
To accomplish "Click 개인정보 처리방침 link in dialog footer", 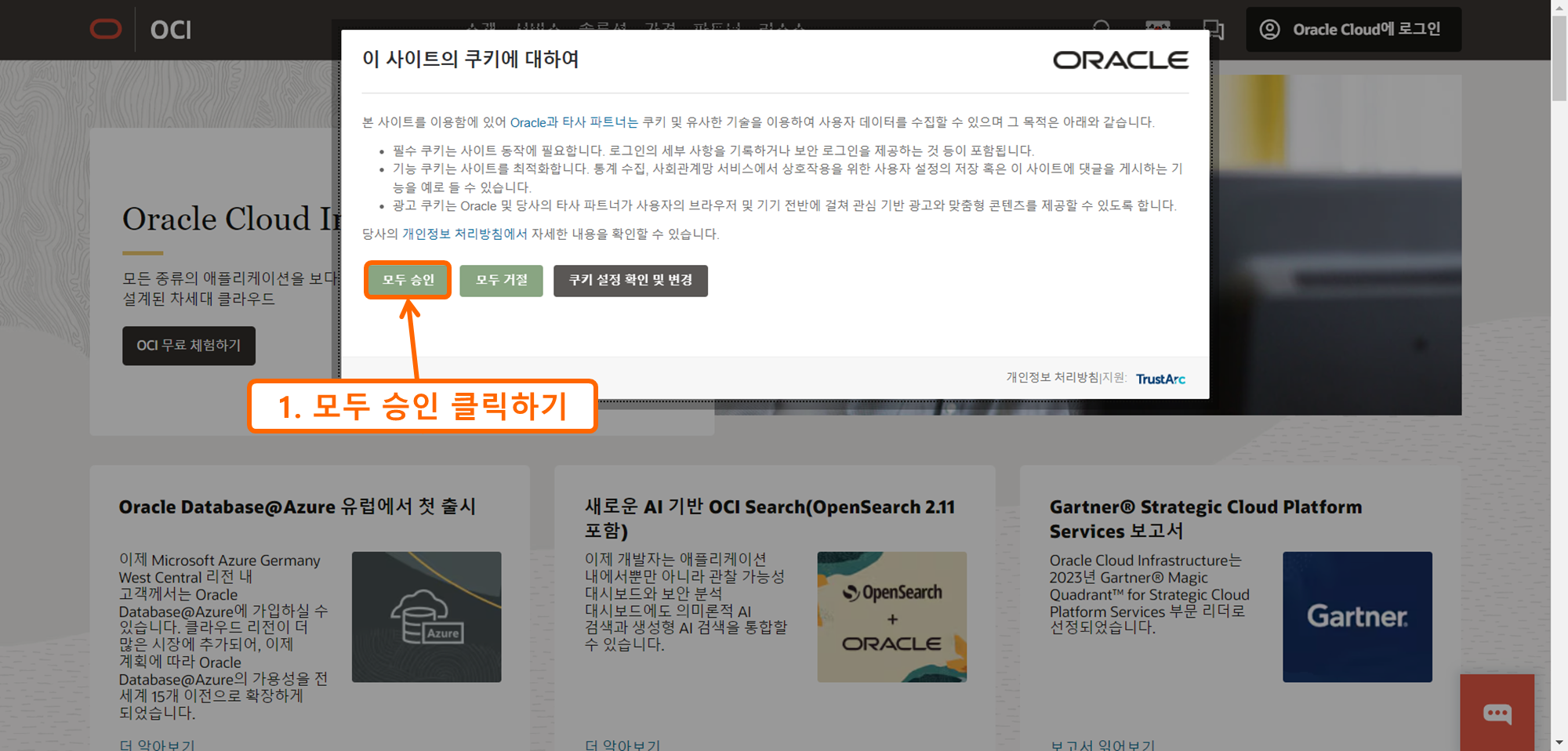I will 1052,378.
